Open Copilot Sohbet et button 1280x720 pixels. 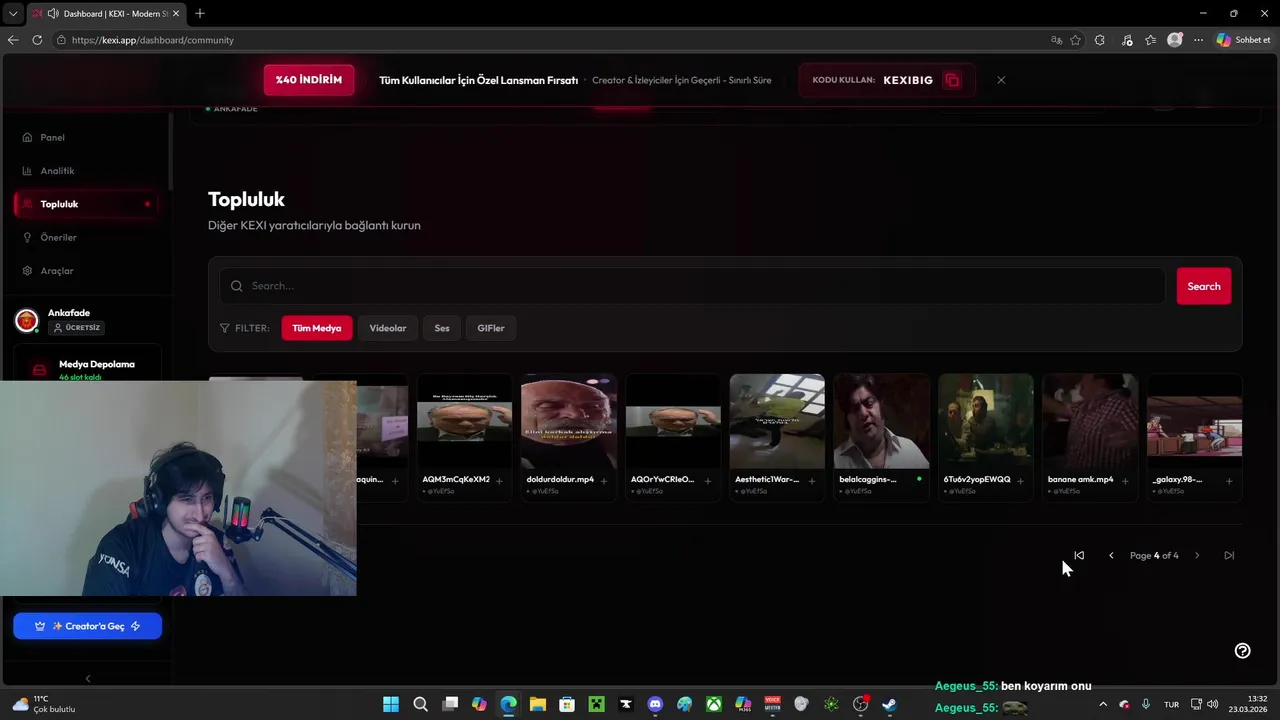coord(1244,40)
